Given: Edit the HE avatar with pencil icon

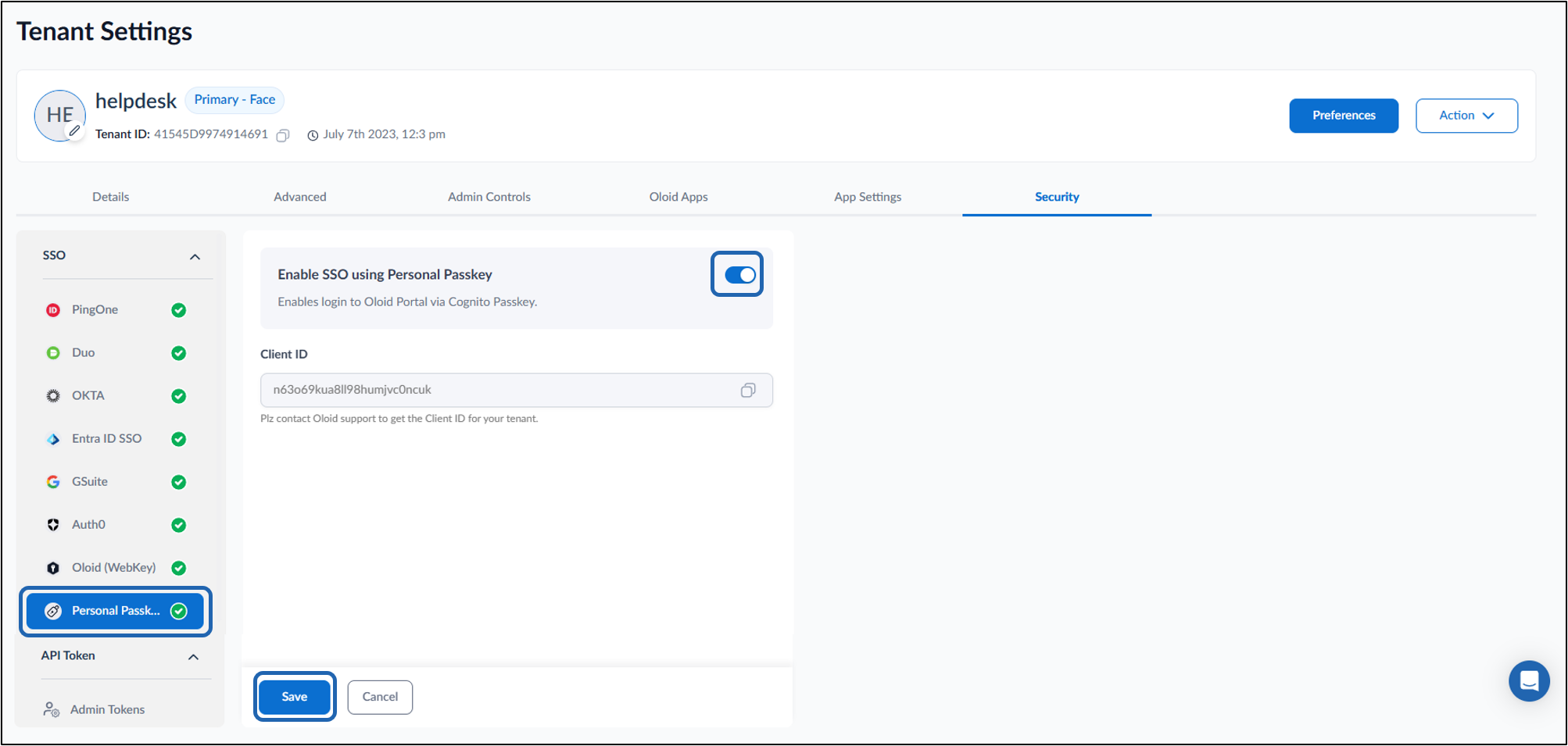Looking at the screenshot, I should [74, 131].
